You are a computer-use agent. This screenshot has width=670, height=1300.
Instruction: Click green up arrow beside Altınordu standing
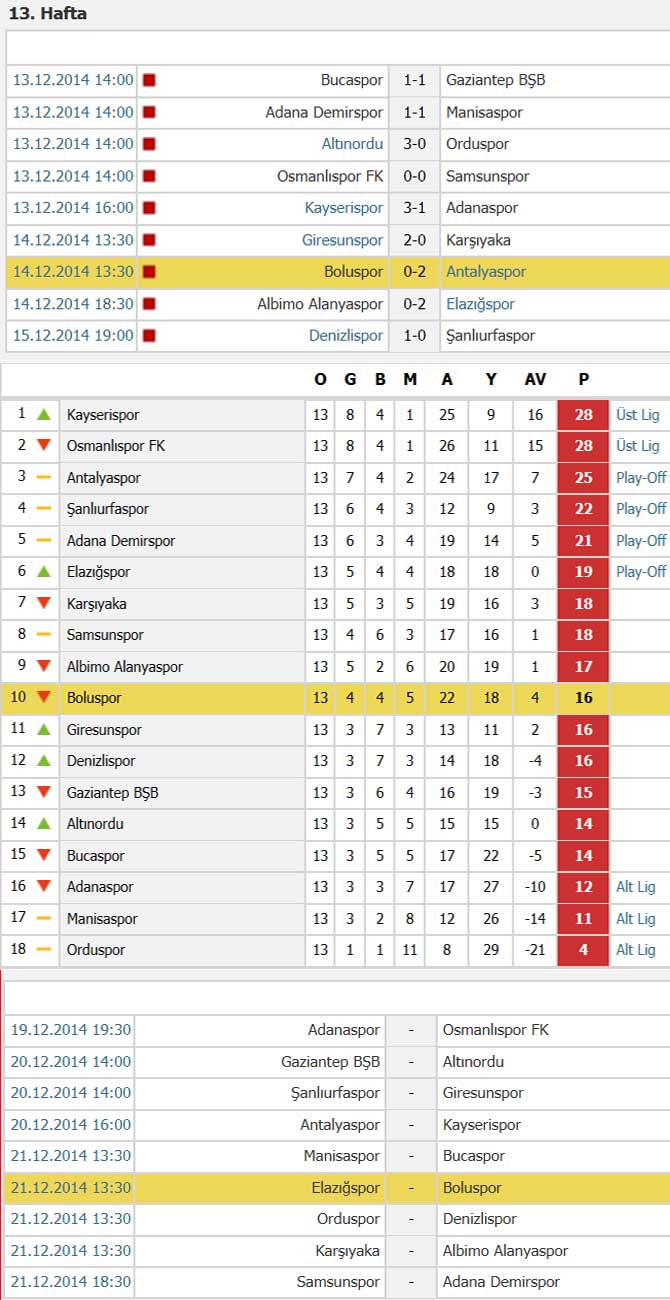pos(43,824)
